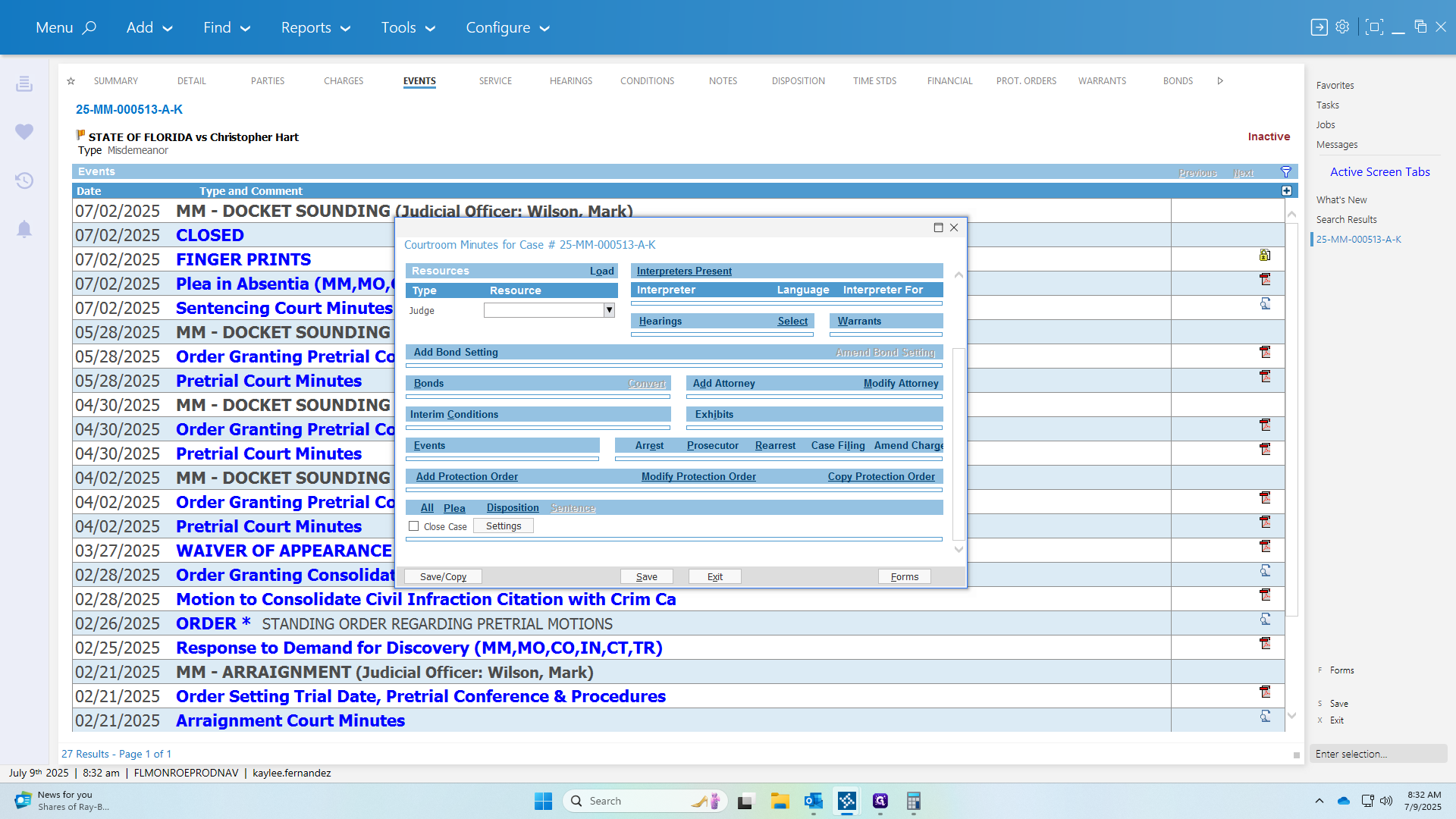Click the Select link in Hearings header
The image size is (1456, 819).
792,322
